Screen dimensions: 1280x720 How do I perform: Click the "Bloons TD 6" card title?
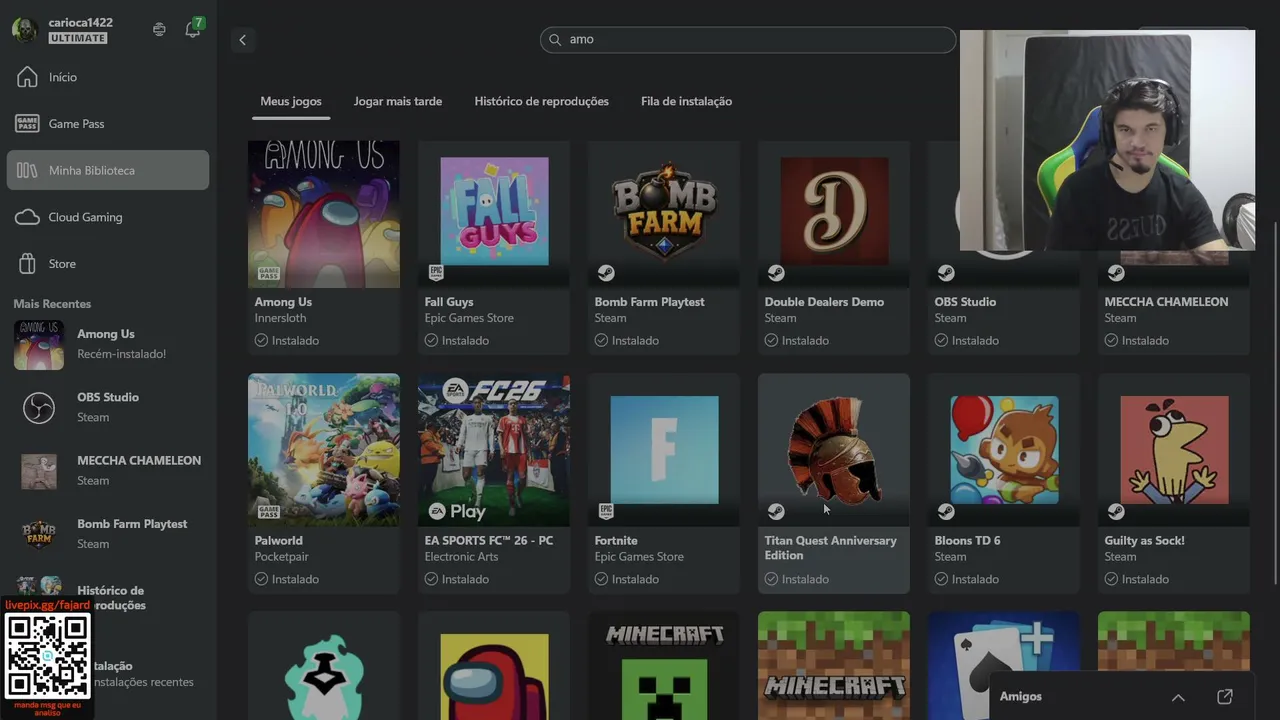click(x=968, y=541)
